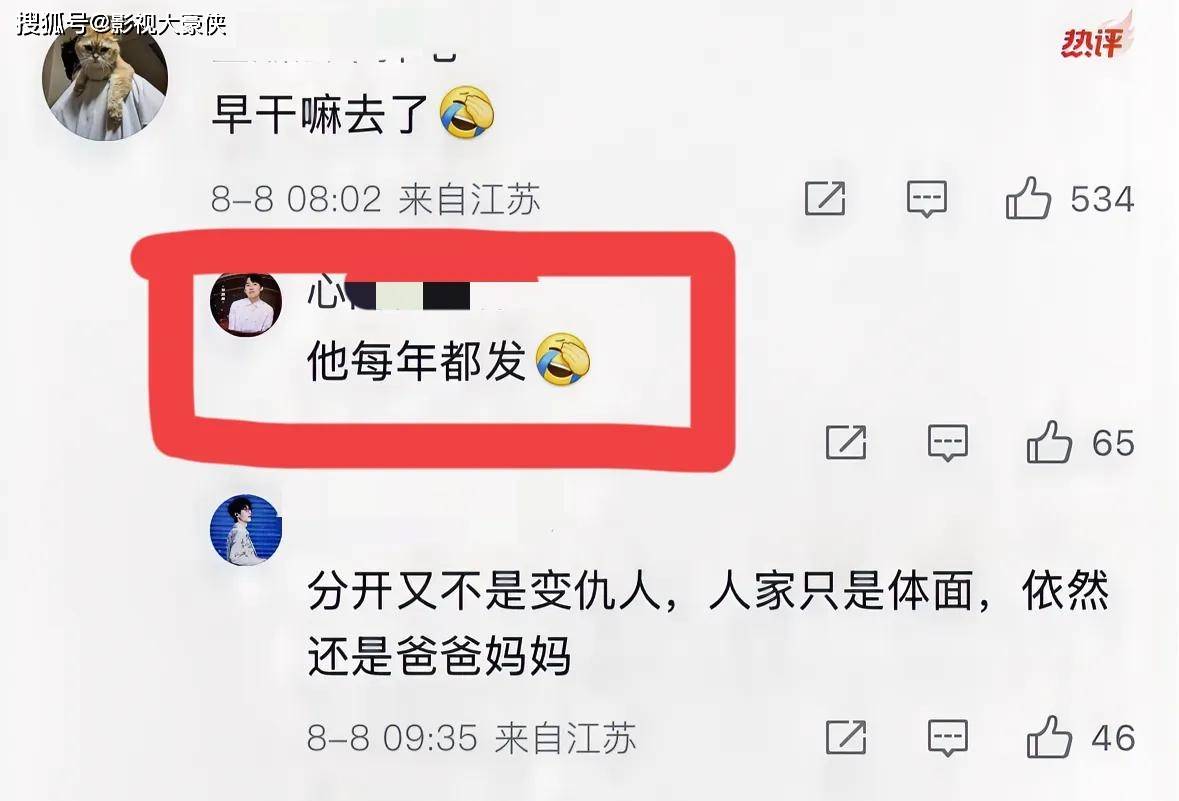Like the comment with 534 likes
Screen dimensions: 1179x801
tap(1028, 199)
